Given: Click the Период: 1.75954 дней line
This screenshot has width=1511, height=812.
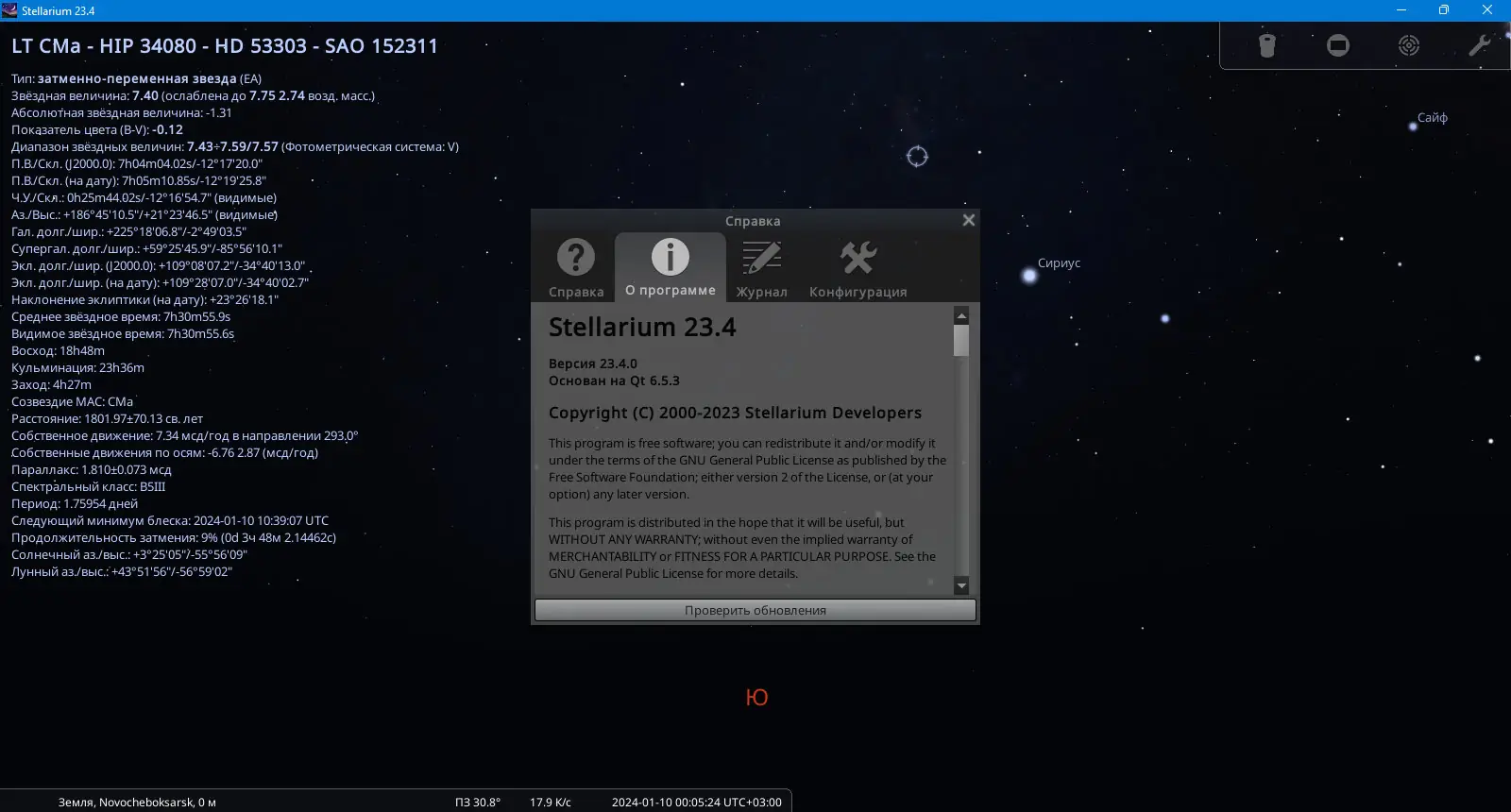Looking at the screenshot, I should click(75, 503).
